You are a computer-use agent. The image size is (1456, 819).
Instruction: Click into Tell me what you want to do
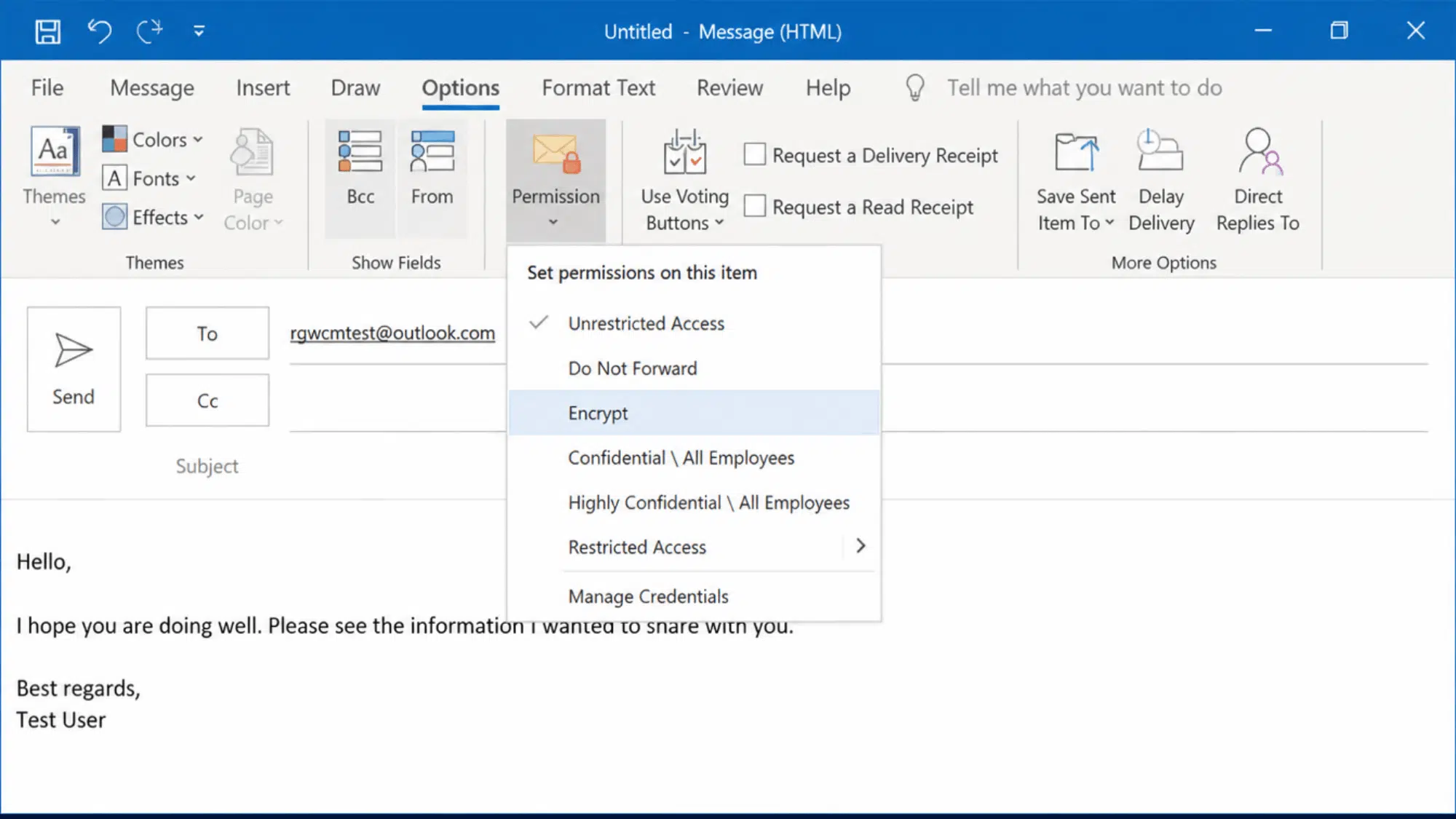1085,88
